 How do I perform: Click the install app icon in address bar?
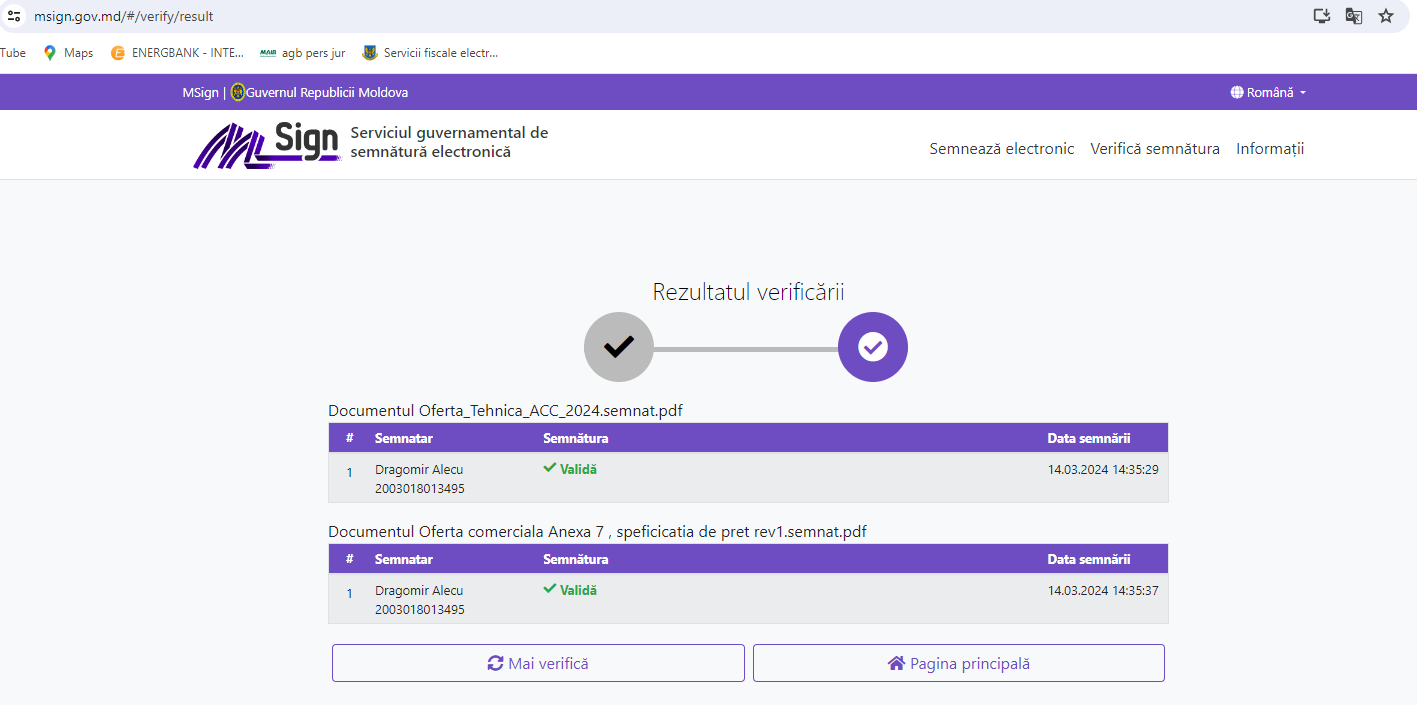click(1321, 16)
